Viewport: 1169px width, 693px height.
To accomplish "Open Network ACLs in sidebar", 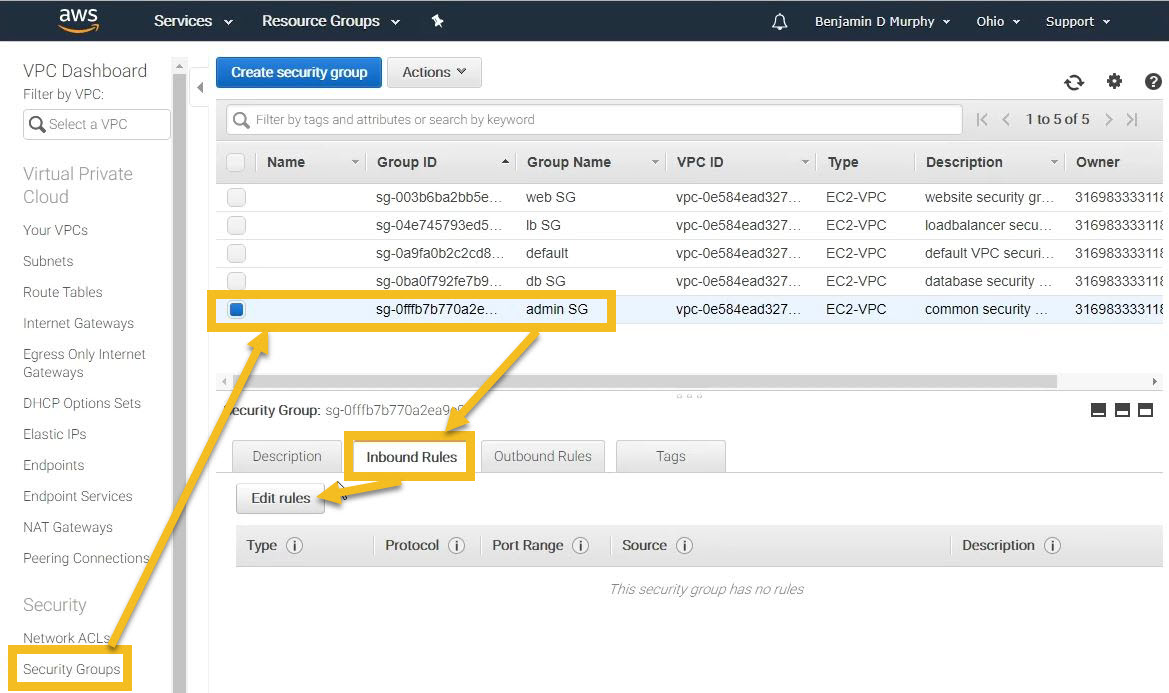I will 66,638.
